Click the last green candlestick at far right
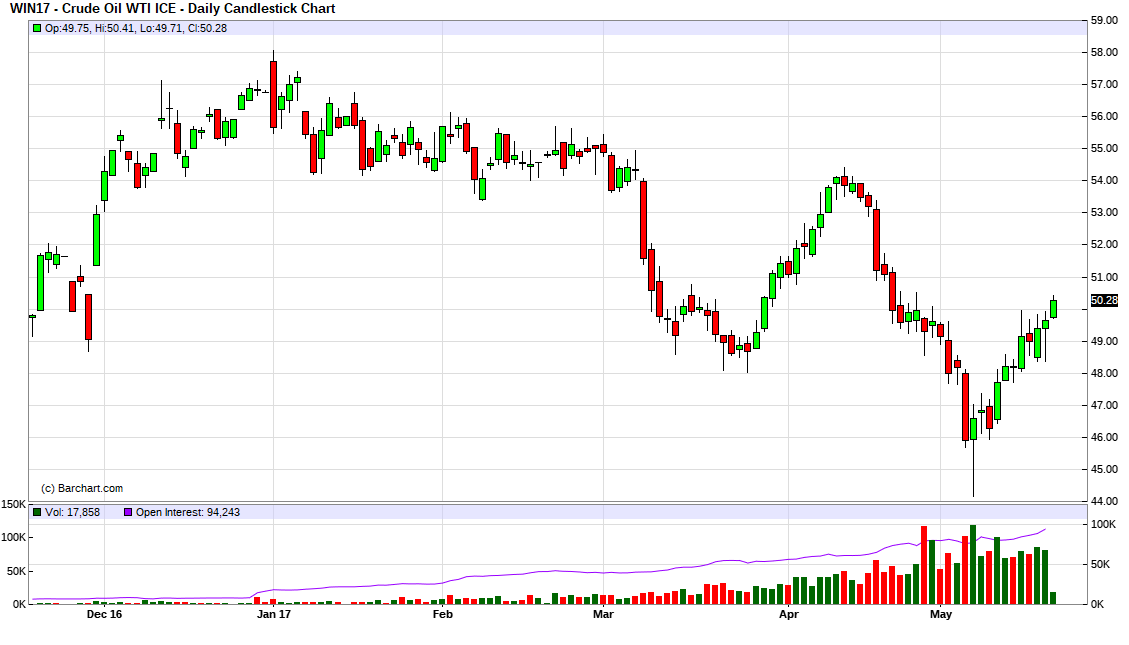The width and height of the screenshot is (1129, 645). [x=1053, y=308]
